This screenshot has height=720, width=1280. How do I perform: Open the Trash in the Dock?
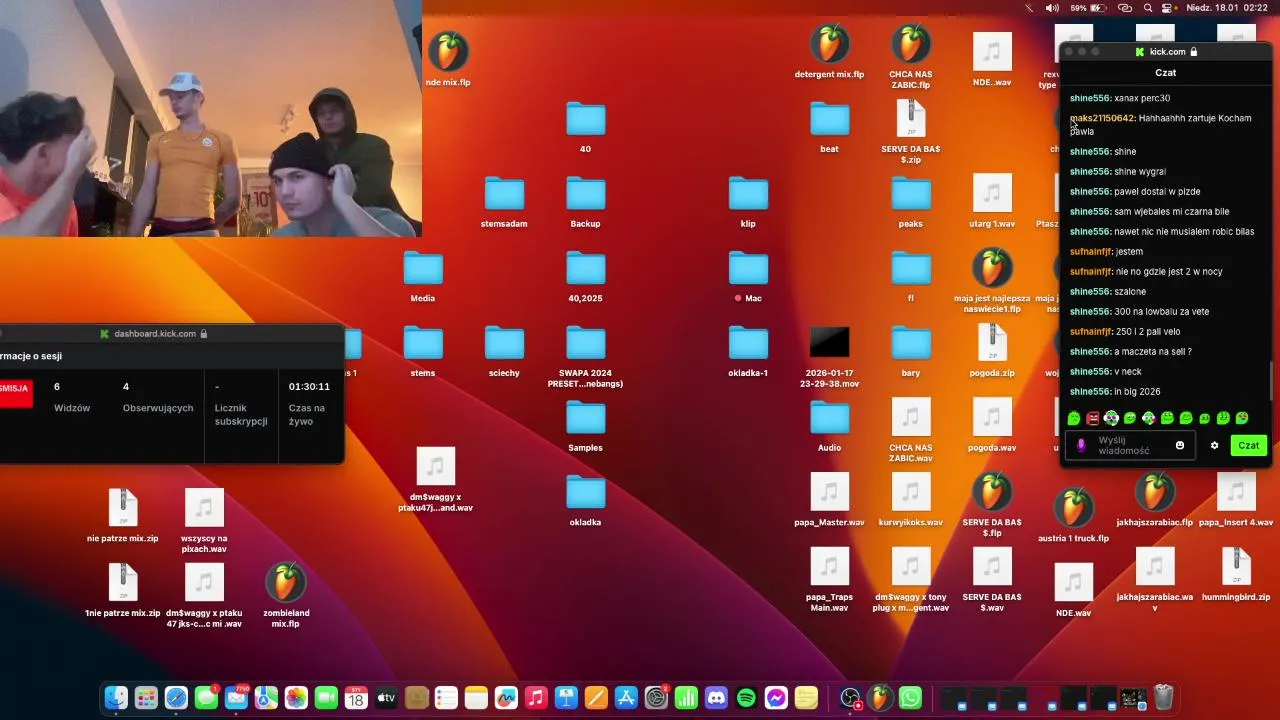tap(1163, 697)
